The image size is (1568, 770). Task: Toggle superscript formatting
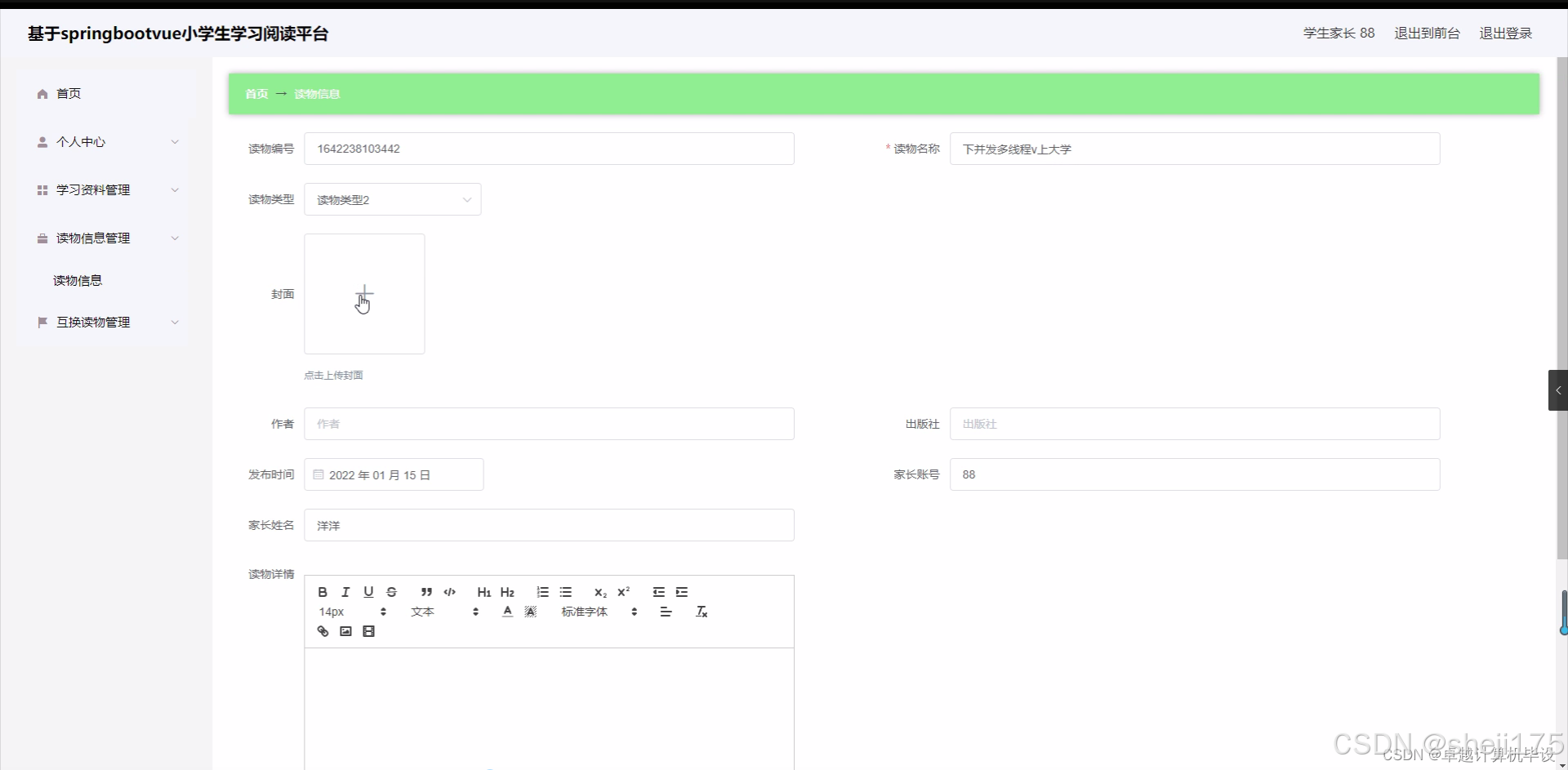(x=624, y=592)
